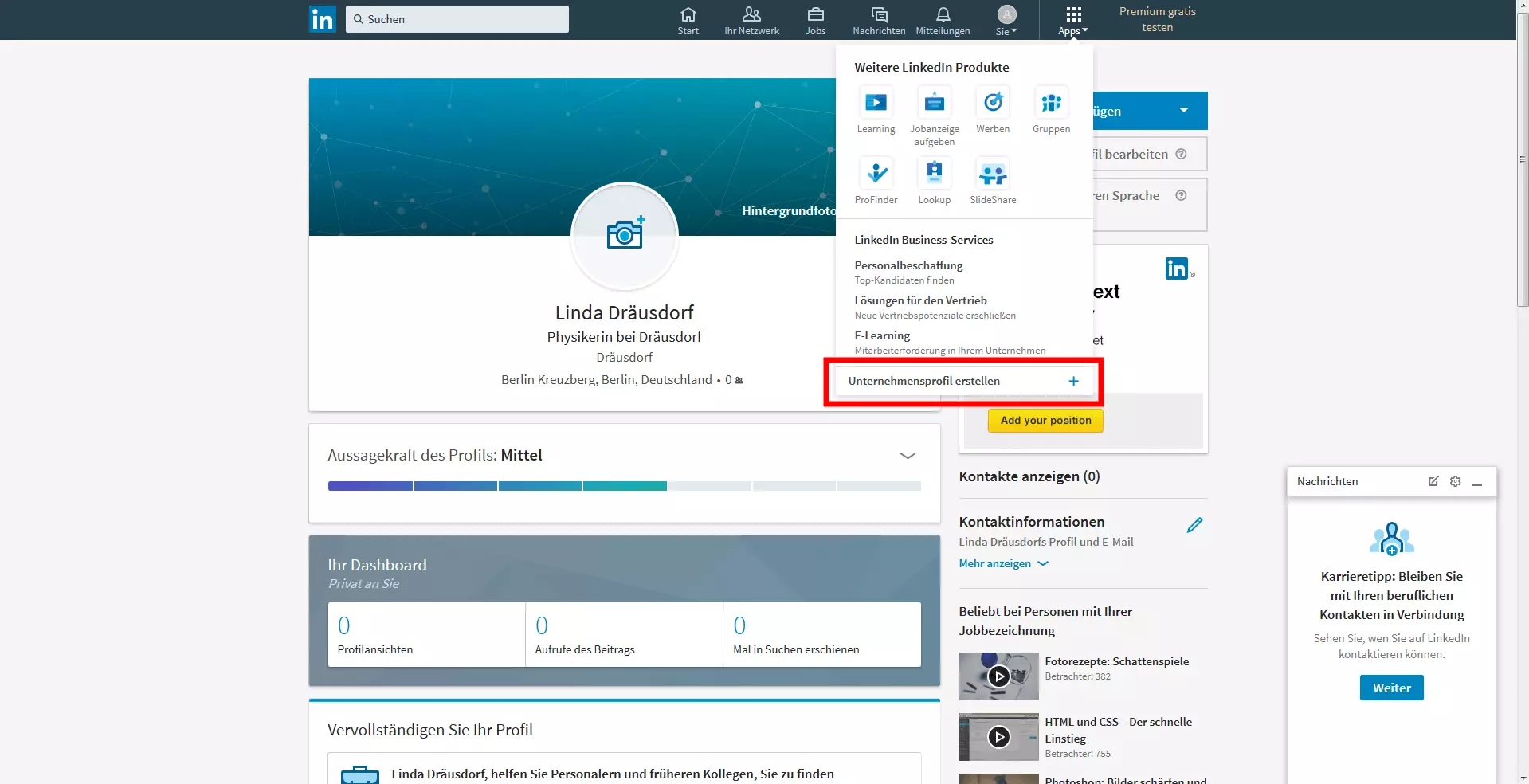
Task: Click the Hintergrundfoto label on the banner
Action: [788, 210]
